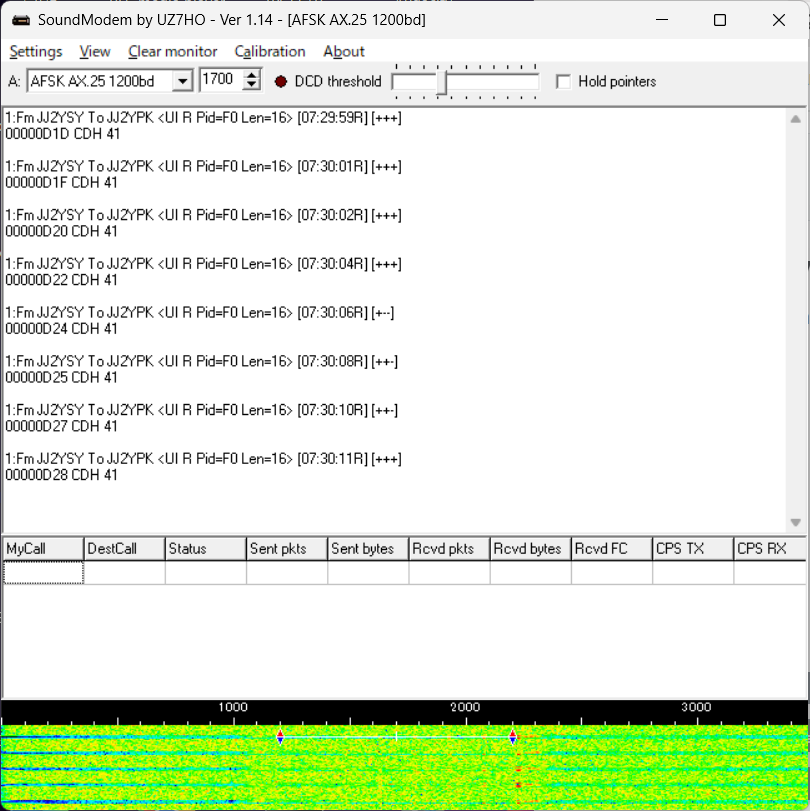Viewport: 810px width, 811px height.
Task: Click the data line 00000D25 CDH 41
Action: 62,377
